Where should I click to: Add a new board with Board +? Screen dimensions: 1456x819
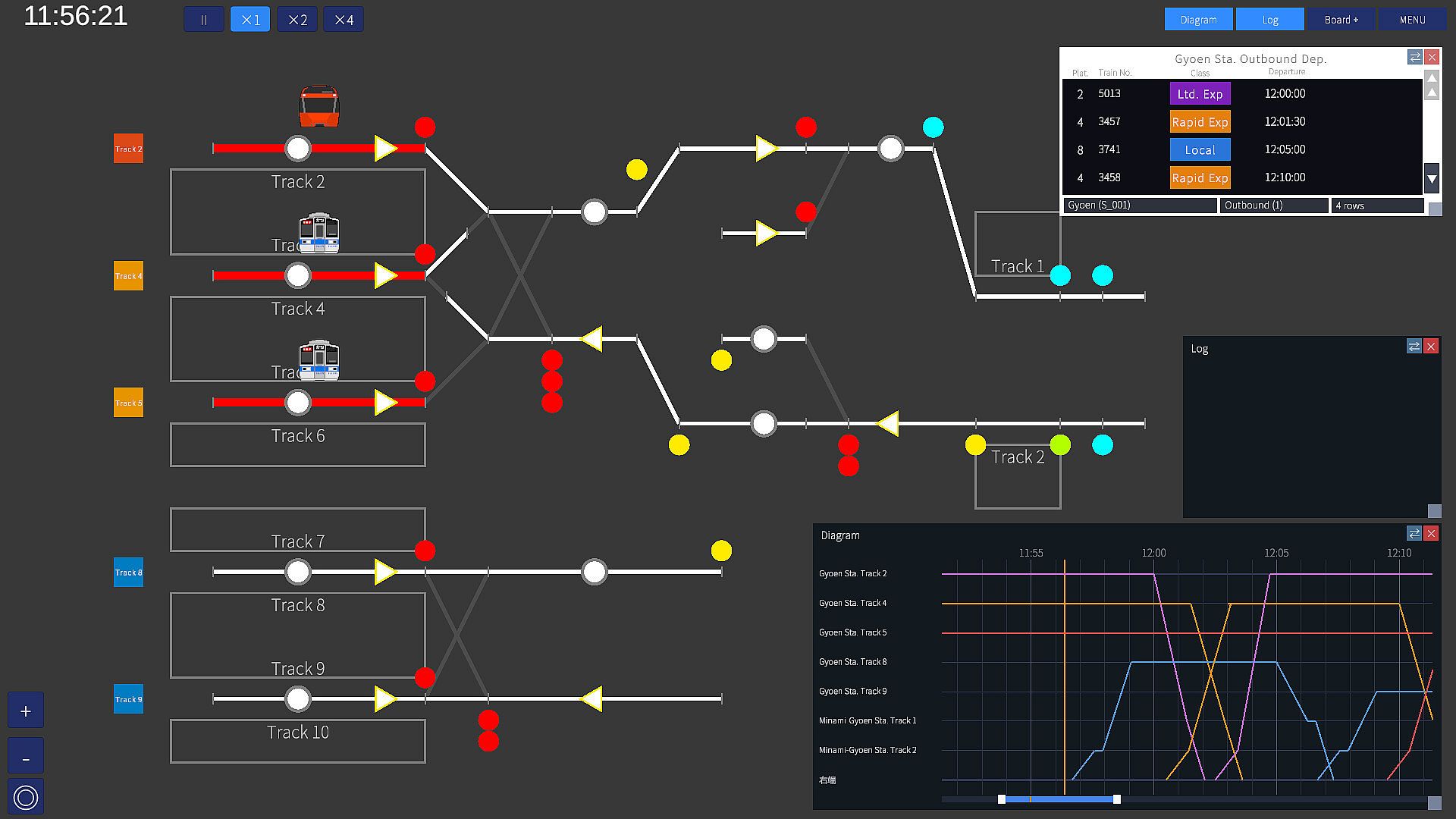click(1341, 20)
